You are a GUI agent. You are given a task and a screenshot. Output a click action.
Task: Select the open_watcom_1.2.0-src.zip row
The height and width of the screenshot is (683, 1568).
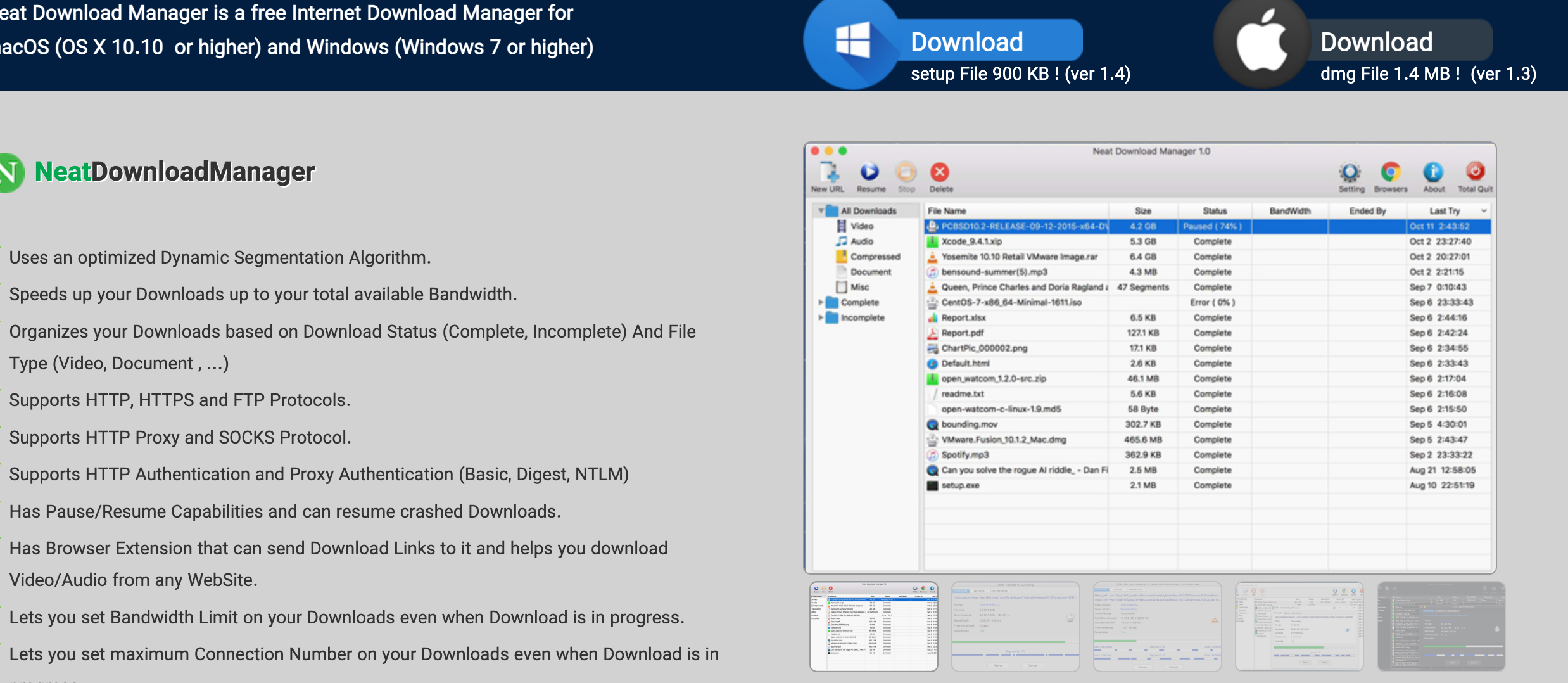(1208, 378)
